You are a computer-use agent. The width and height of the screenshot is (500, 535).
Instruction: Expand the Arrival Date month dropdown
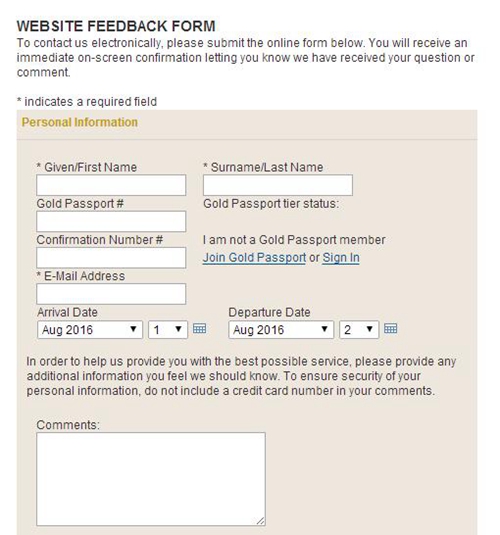click(90, 330)
